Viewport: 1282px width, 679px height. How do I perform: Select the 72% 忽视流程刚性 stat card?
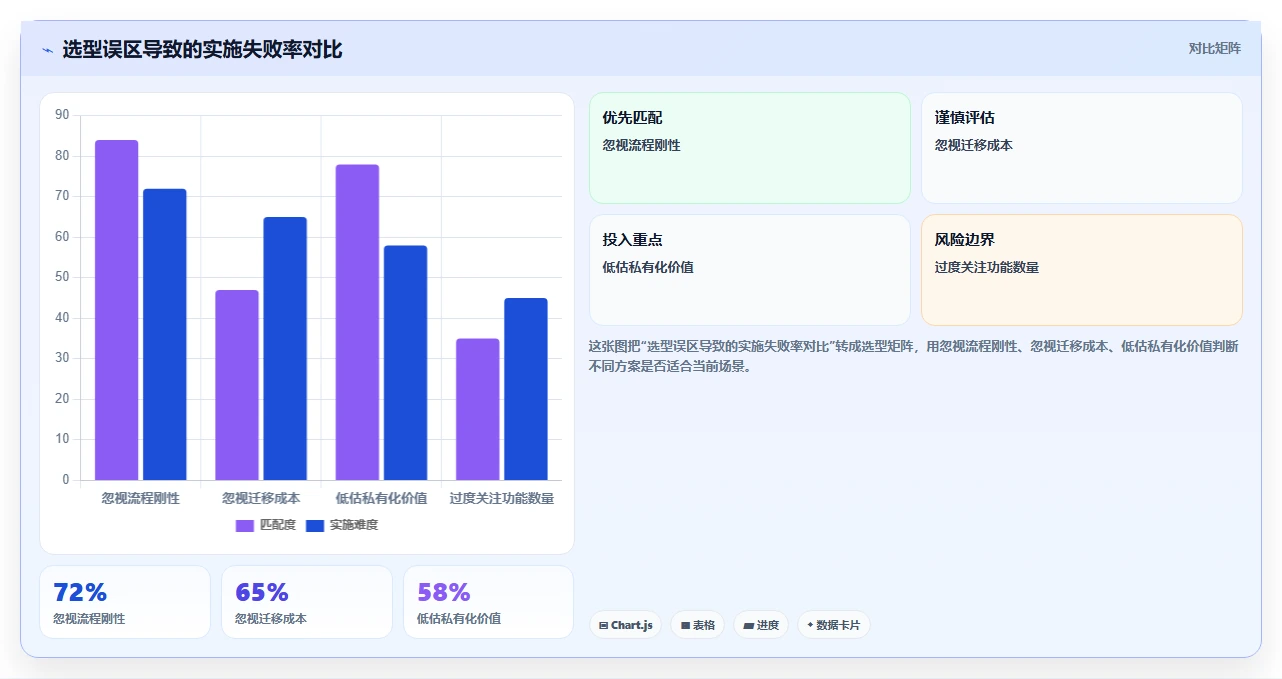[125, 602]
